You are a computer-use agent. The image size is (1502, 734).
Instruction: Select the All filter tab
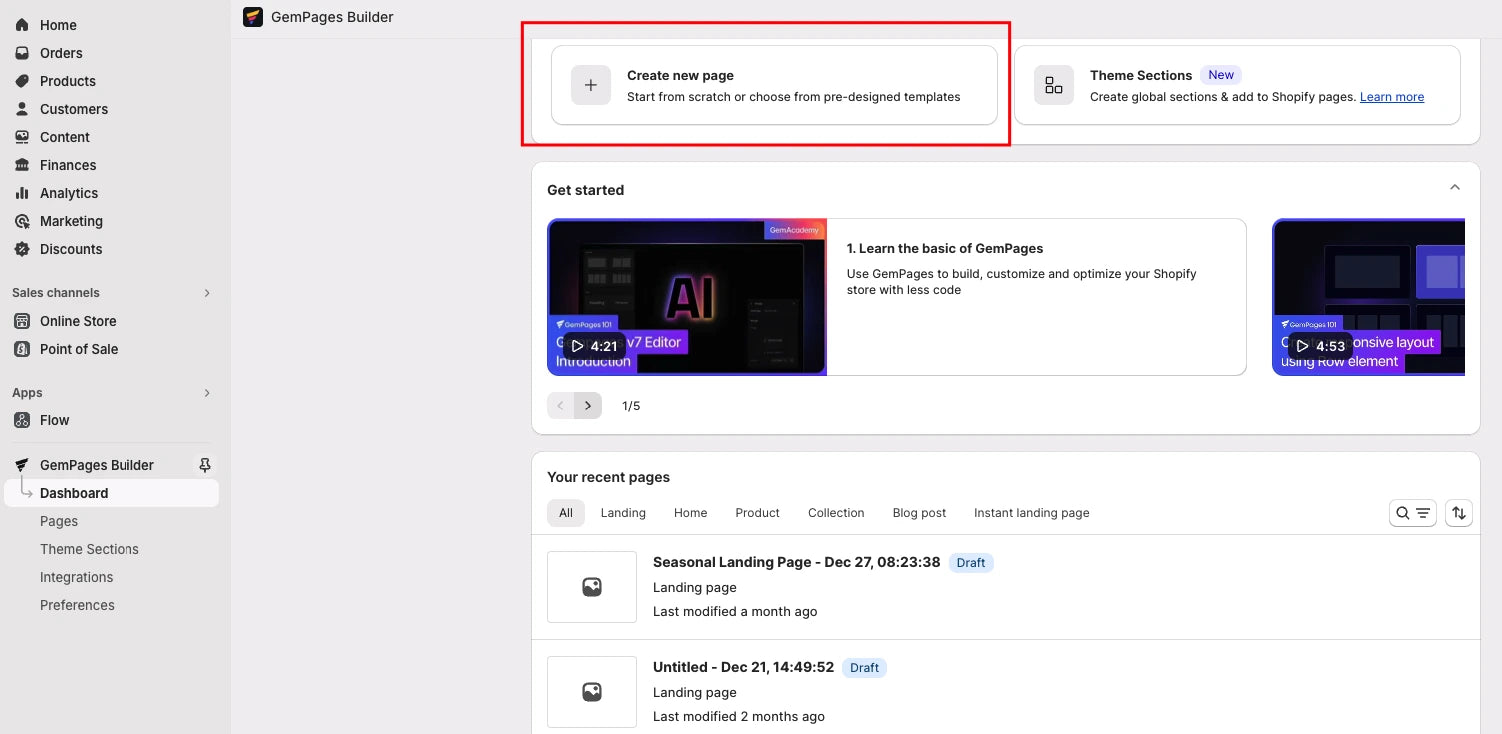click(566, 513)
